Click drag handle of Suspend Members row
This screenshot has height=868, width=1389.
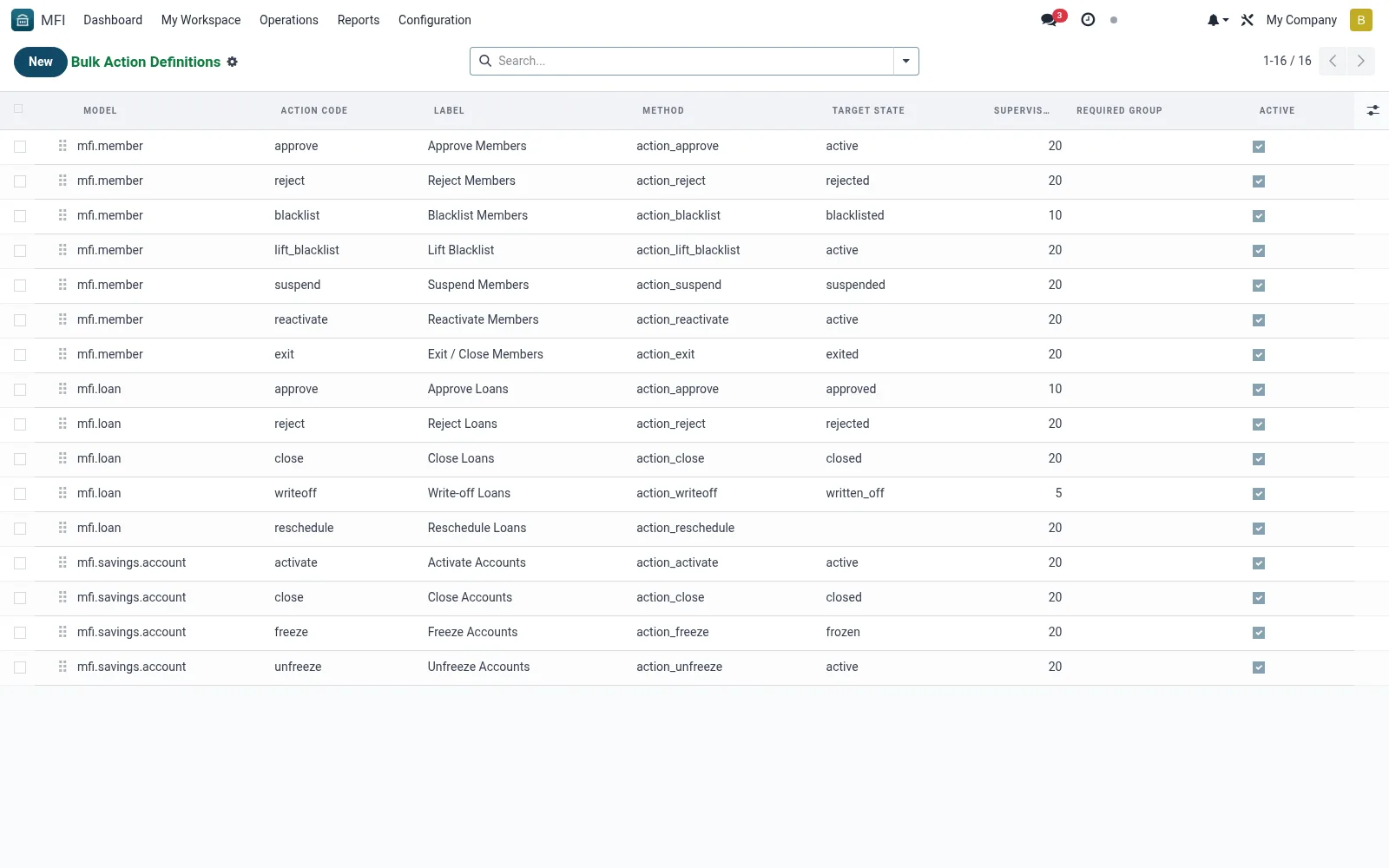[63, 285]
